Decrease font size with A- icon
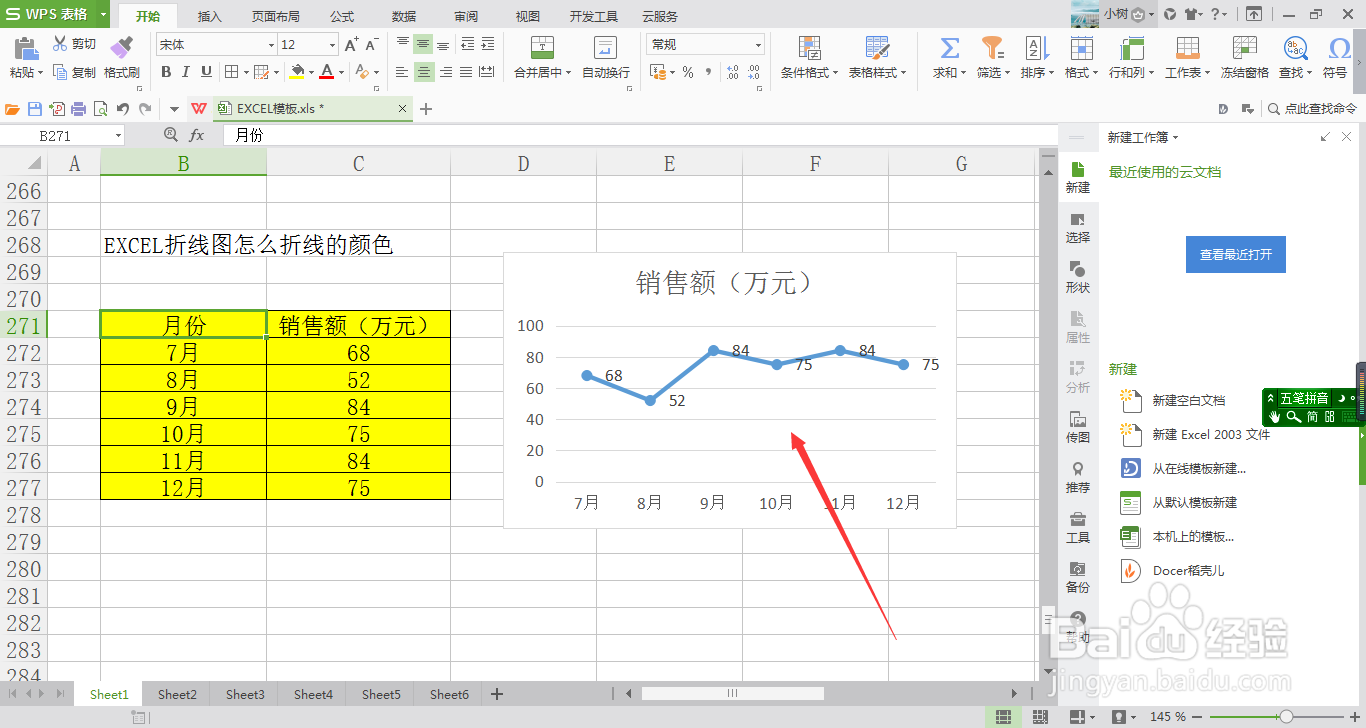 click(372, 45)
